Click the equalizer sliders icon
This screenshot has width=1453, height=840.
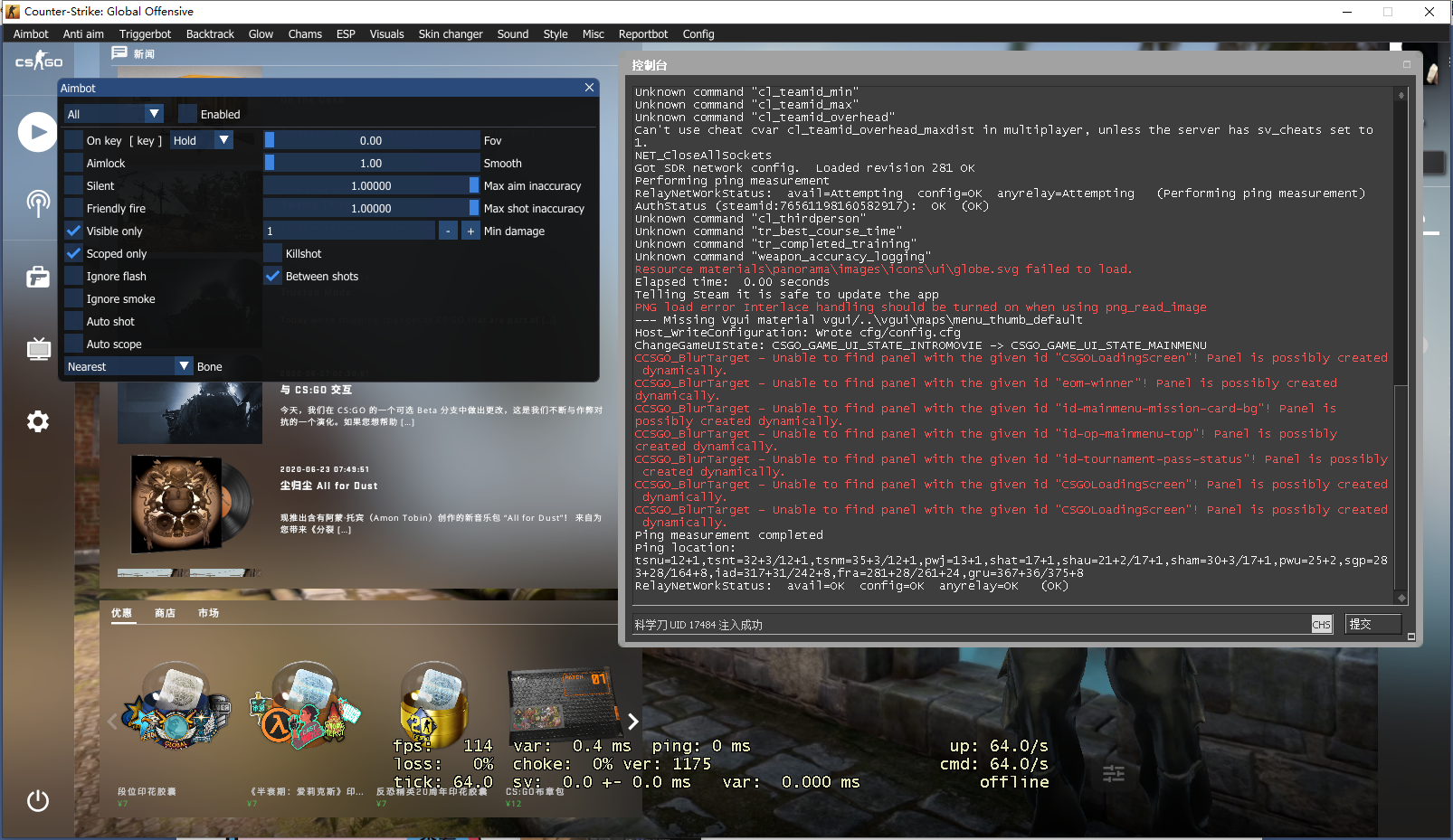click(x=1114, y=773)
